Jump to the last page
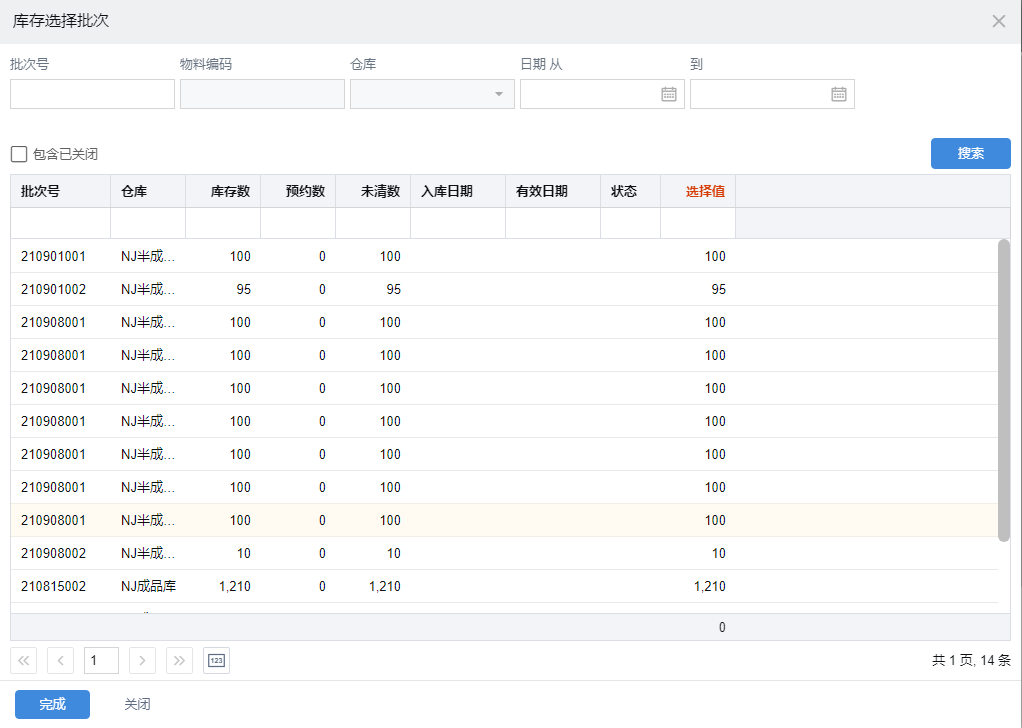 coord(179,660)
